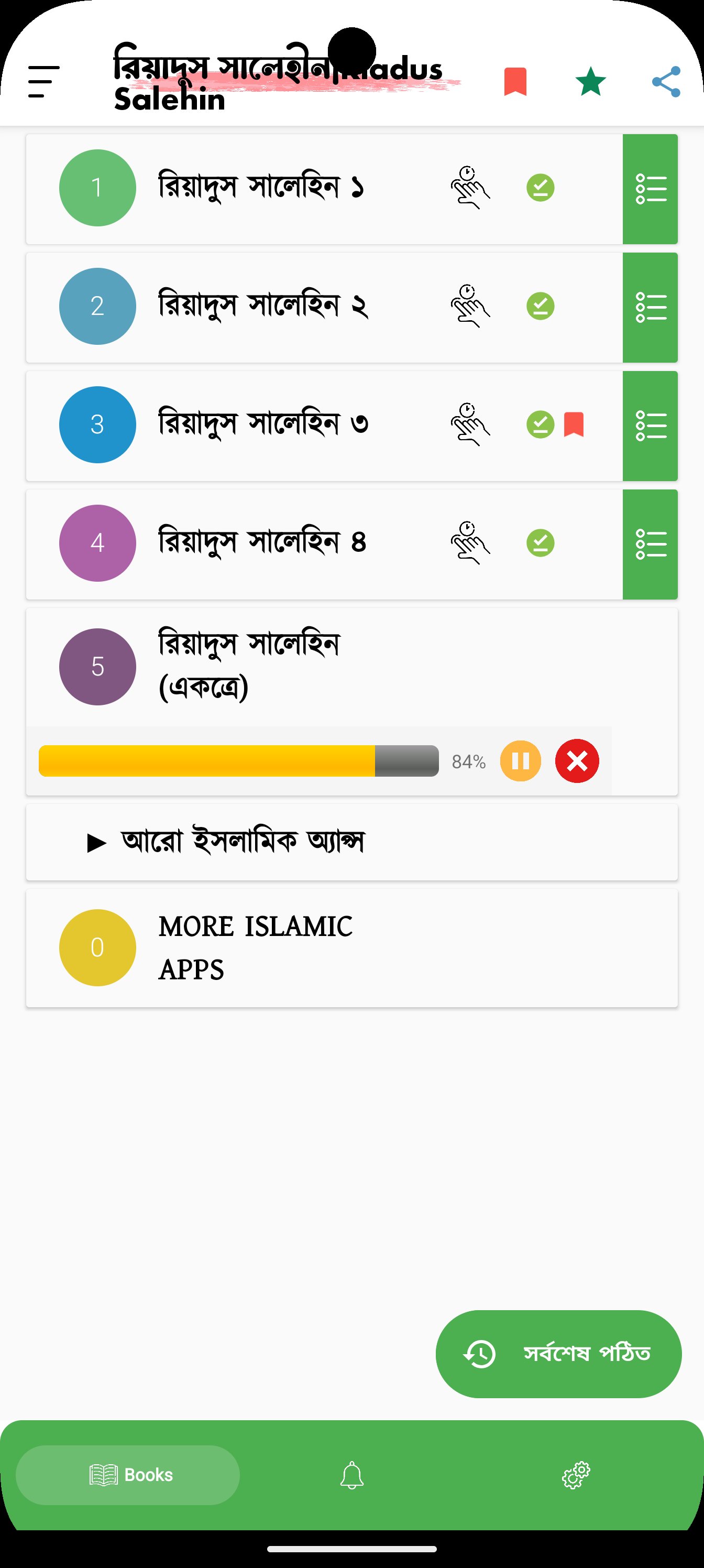This screenshot has height=1568, width=704.
Task: Pause the book 5 download
Action: coord(520,761)
